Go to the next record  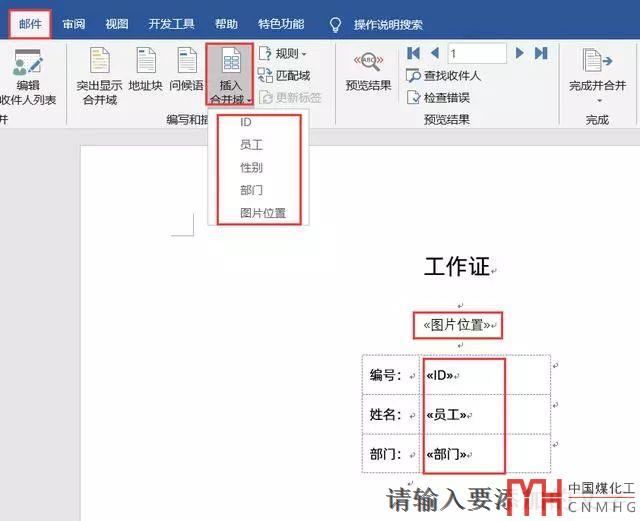pyautogui.click(x=520, y=53)
